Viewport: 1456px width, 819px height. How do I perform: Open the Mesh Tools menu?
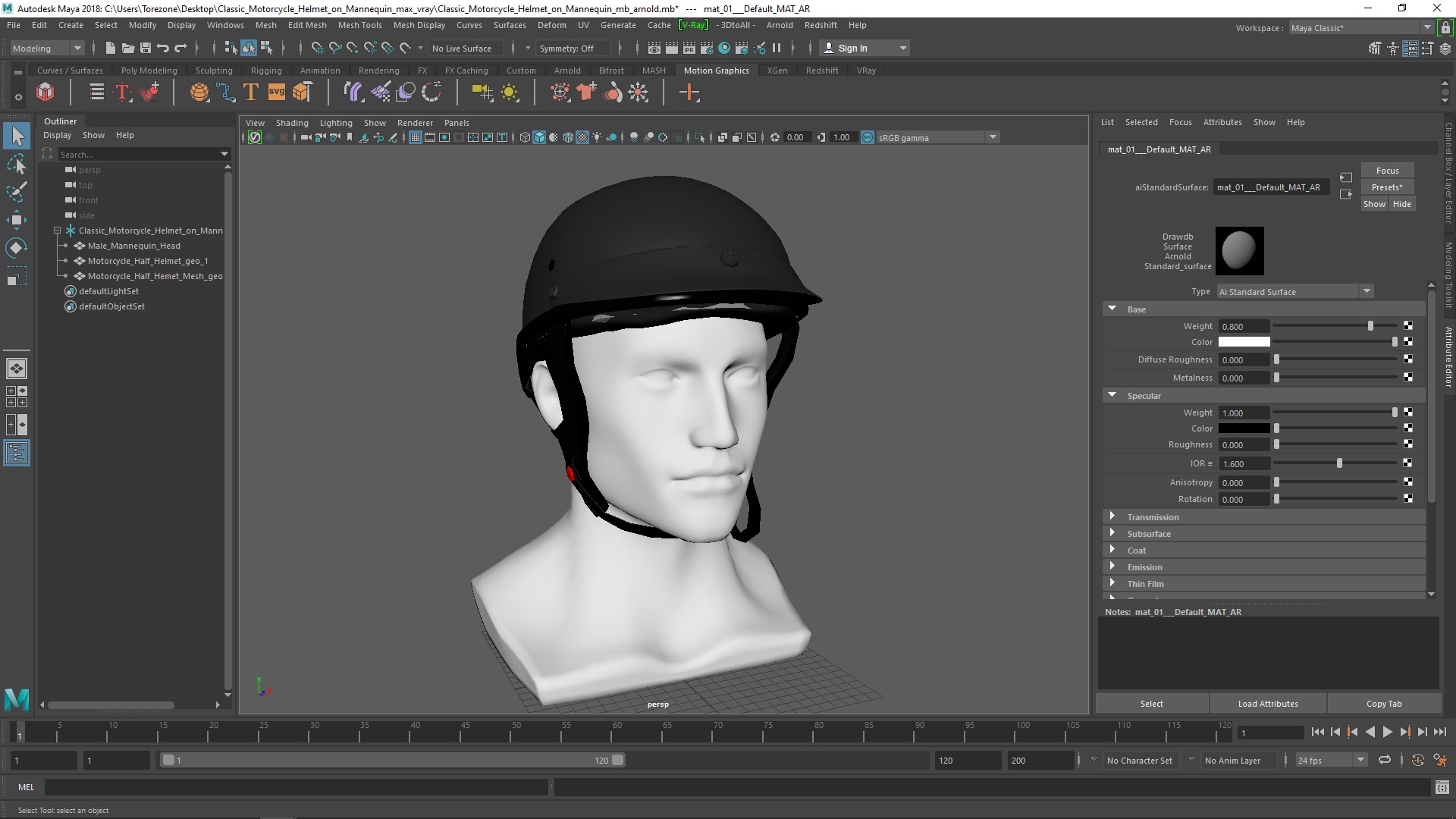pyautogui.click(x=359, y=25)
